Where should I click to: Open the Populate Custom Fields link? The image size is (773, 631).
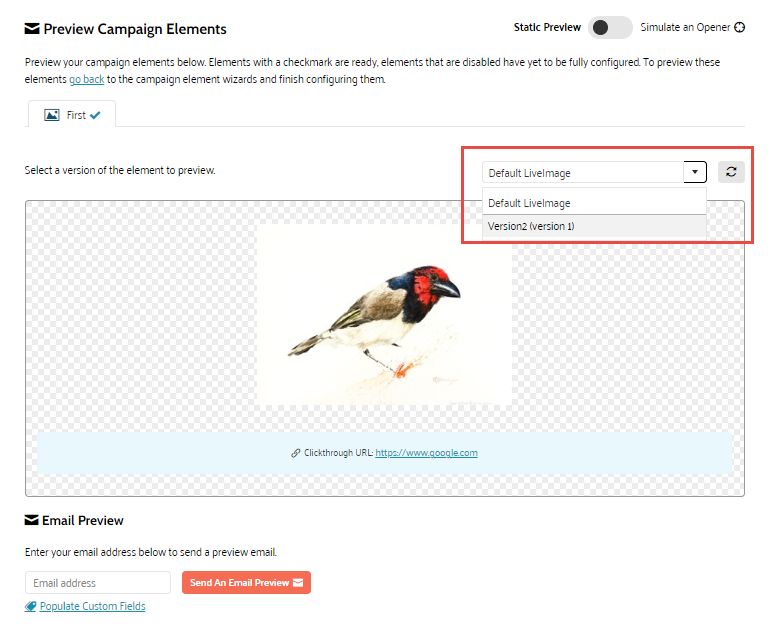coord(92,606)
